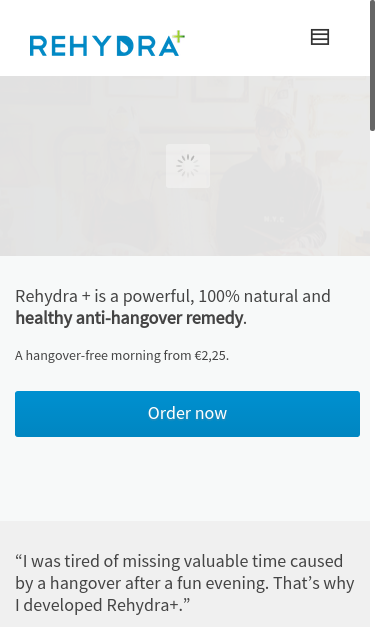Screen dimensions: 375x627
Task: Click the N.Y.C text on sweater
Action: tap(274, 219)
